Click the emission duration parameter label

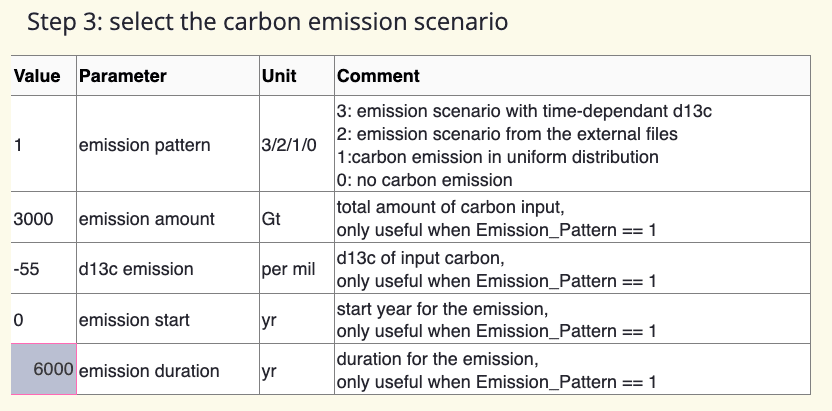click(x=148, y=370)
